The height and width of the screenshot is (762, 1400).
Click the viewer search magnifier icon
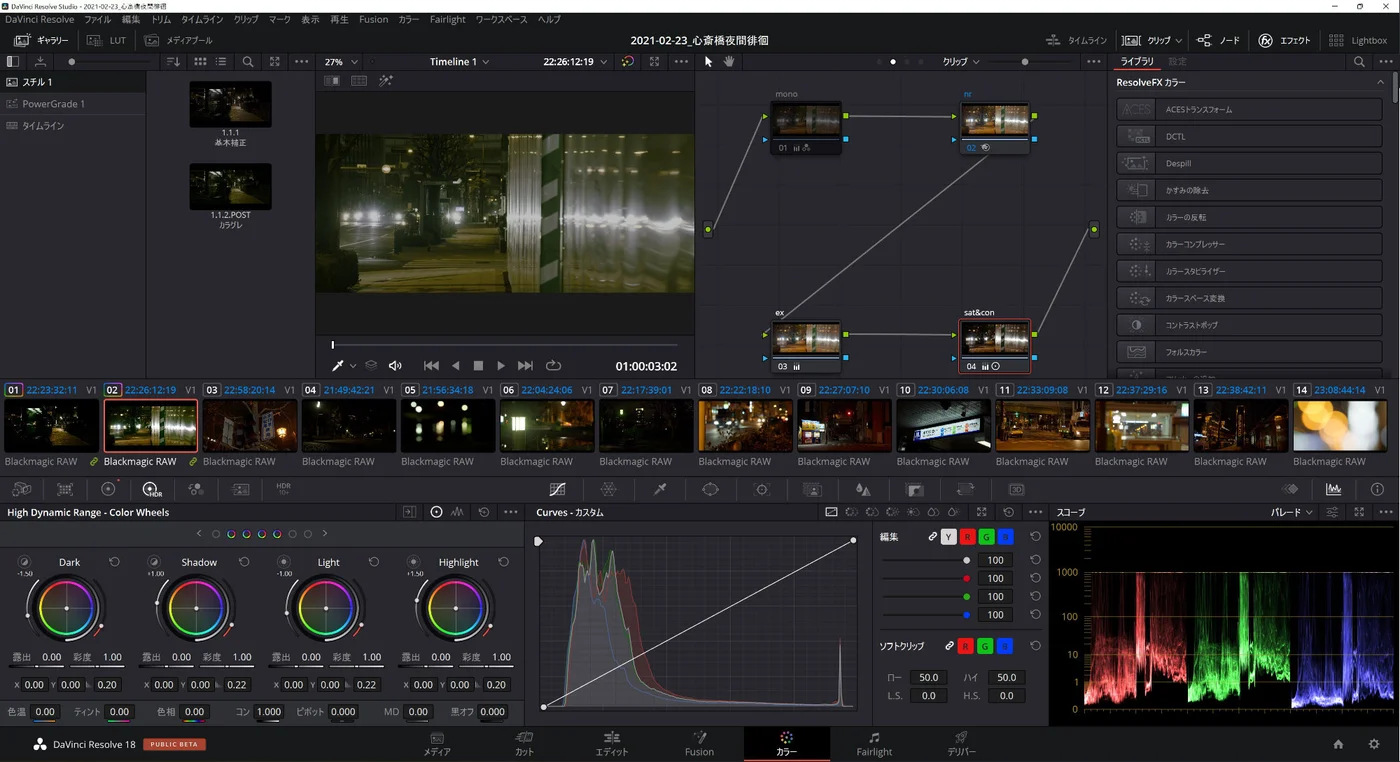(x=248, y=61)
